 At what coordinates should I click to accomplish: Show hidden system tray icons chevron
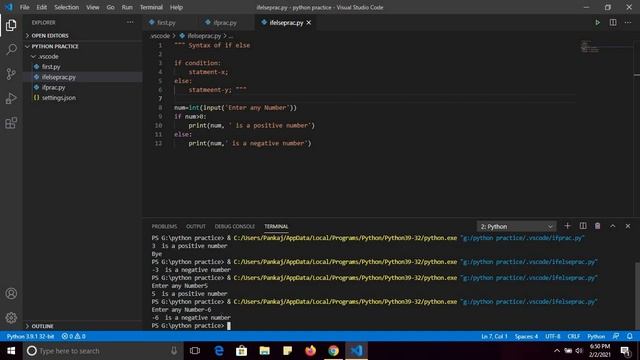click(x=557, y=351)
